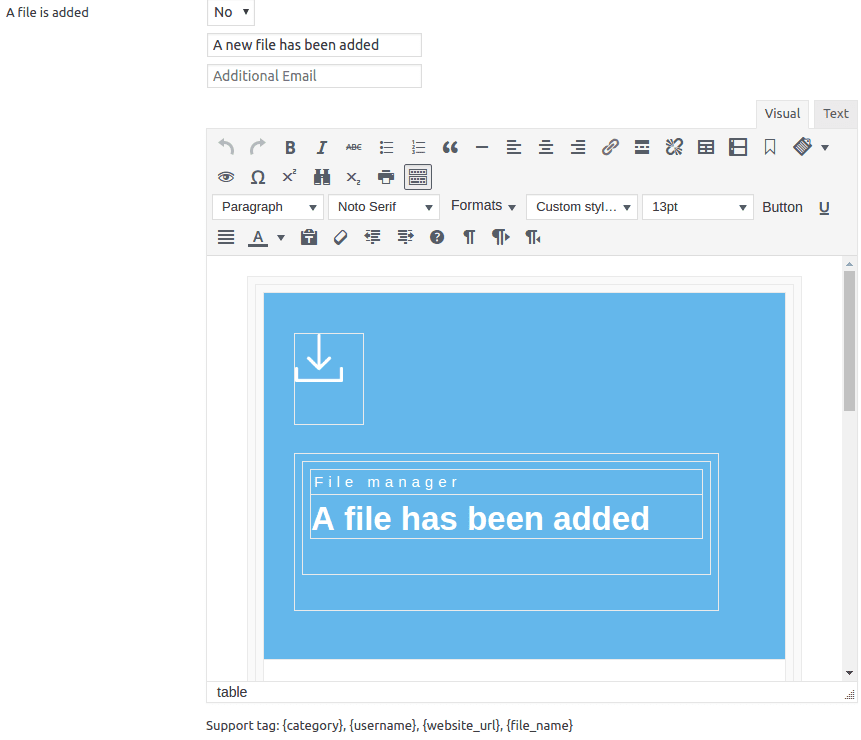Open the Formats menu

coord(483,206)
